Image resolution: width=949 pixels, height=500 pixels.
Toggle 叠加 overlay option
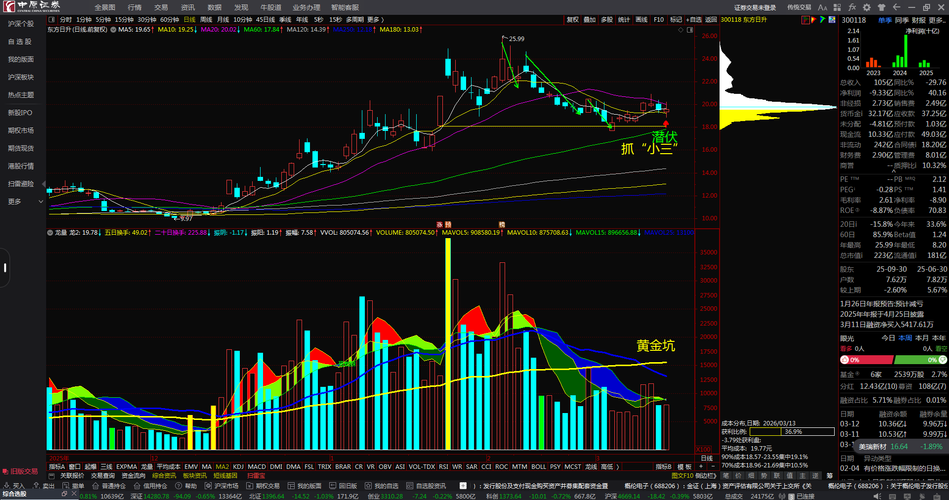pos(589,20)
